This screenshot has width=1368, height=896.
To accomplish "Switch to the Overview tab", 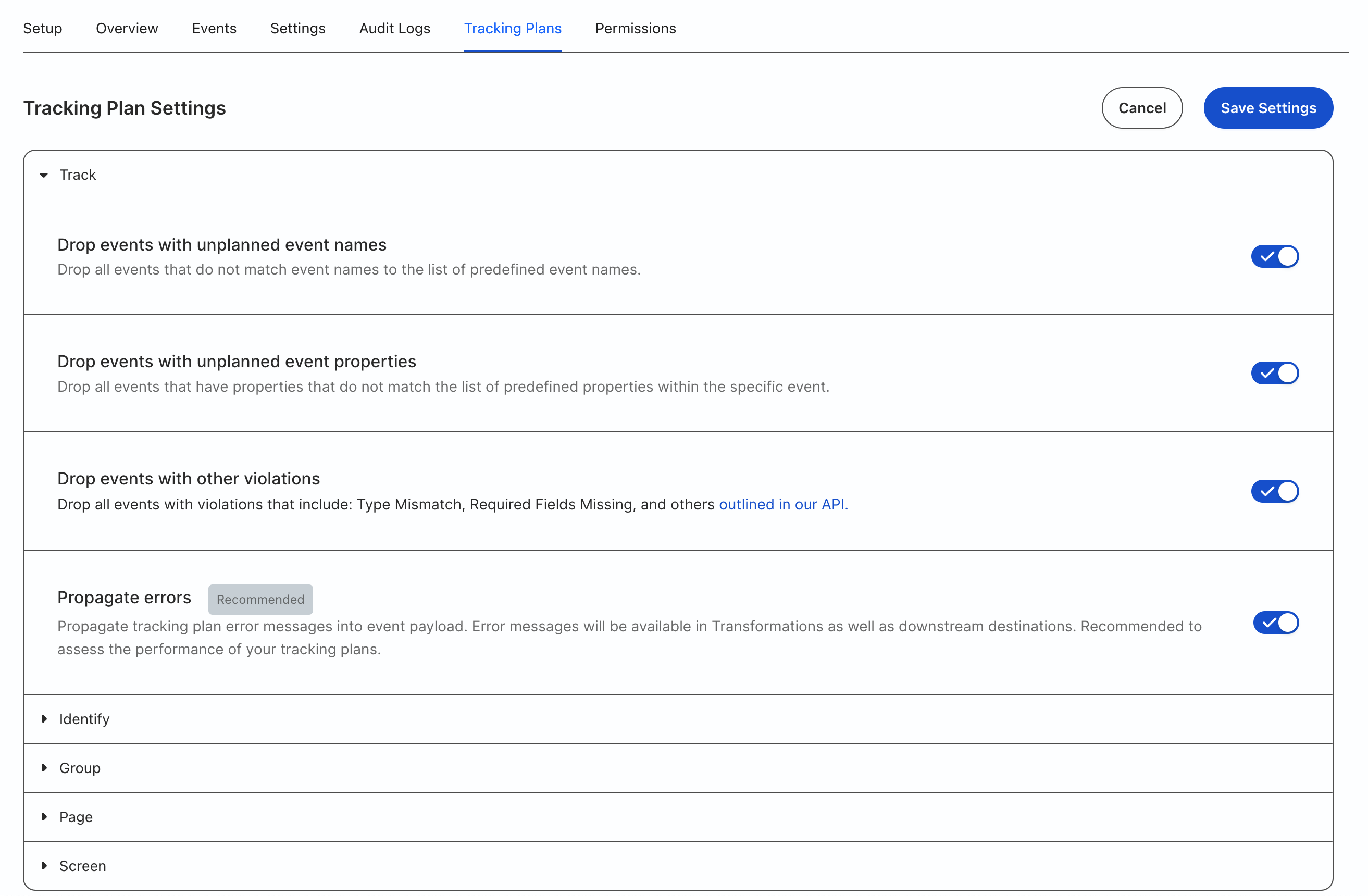I will tap(127, 28).
